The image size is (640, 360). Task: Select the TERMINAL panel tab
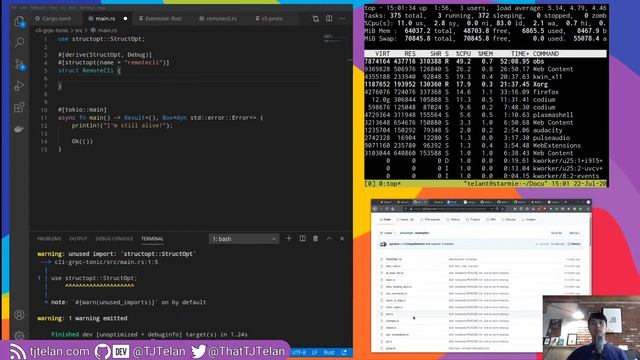pyautogui.click(x=152, y=239)
